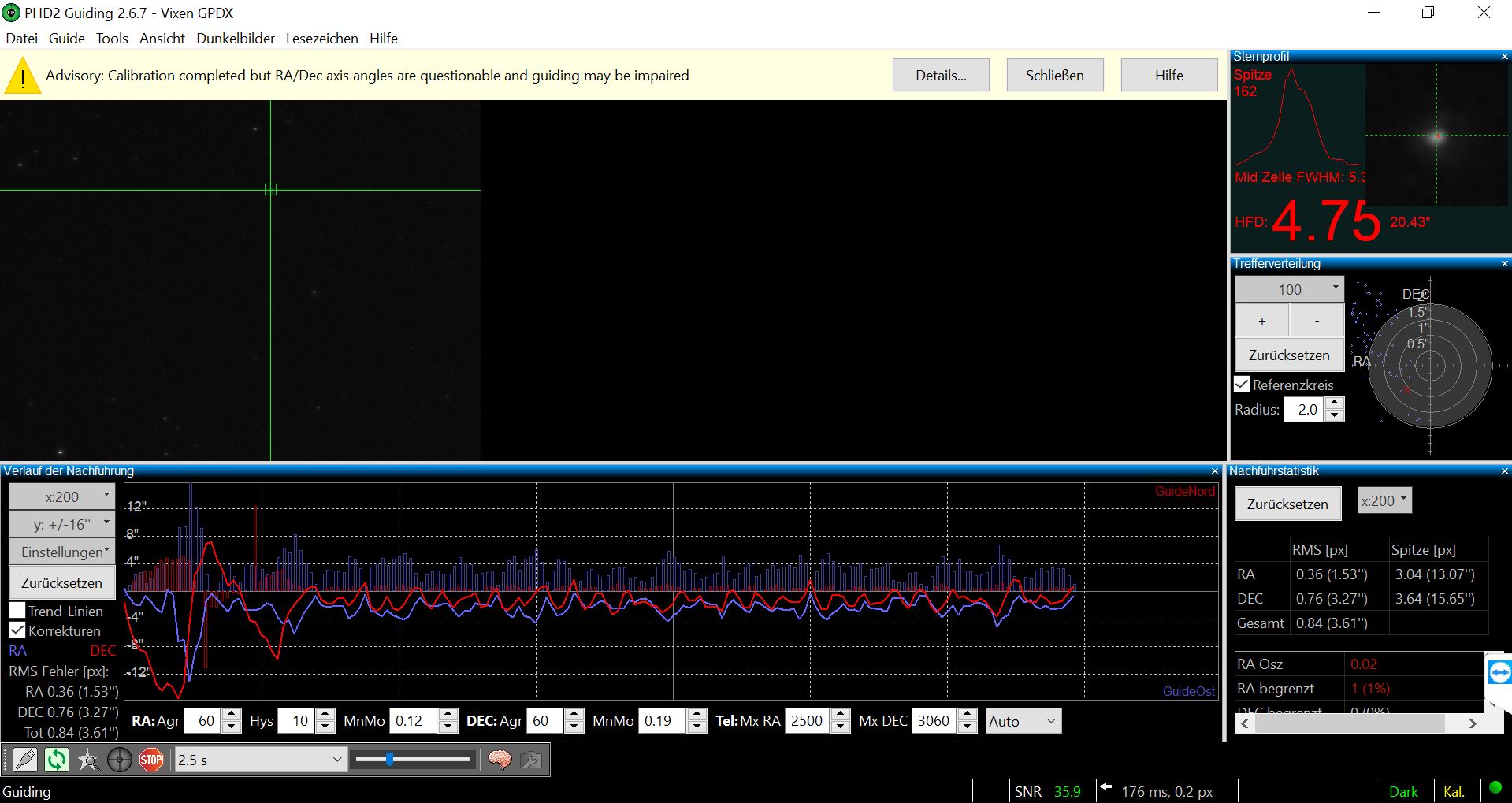Open the x:200 dropdown in guiding graph
Image resolution: width=1512 pixels, height=803 pixels.
tap(62, 496)
